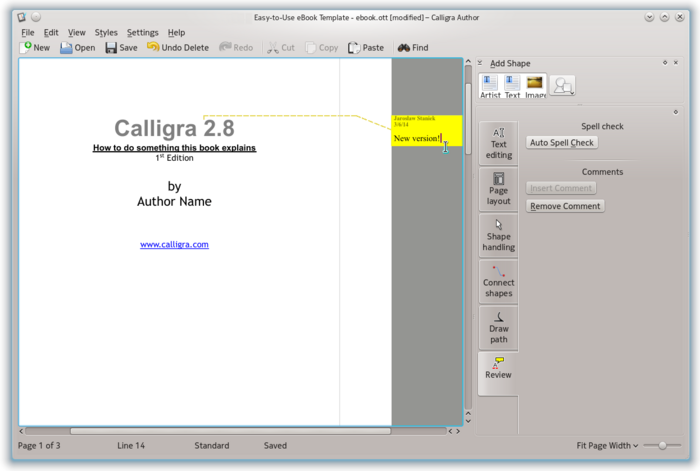The width and height of the screenshot is (700, 471).
Task: Select the Draw path tool
Action: (x=498, y=327)
